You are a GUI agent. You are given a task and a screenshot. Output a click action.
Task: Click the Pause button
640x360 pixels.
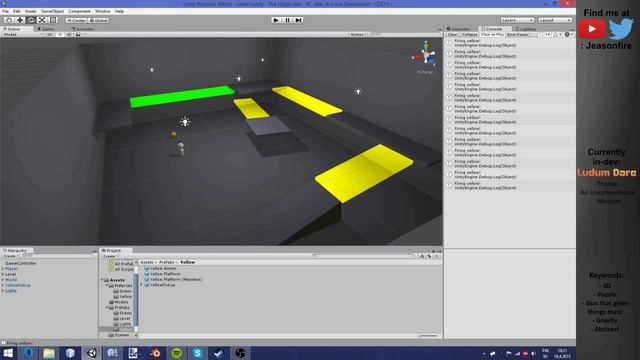point(287,20)
